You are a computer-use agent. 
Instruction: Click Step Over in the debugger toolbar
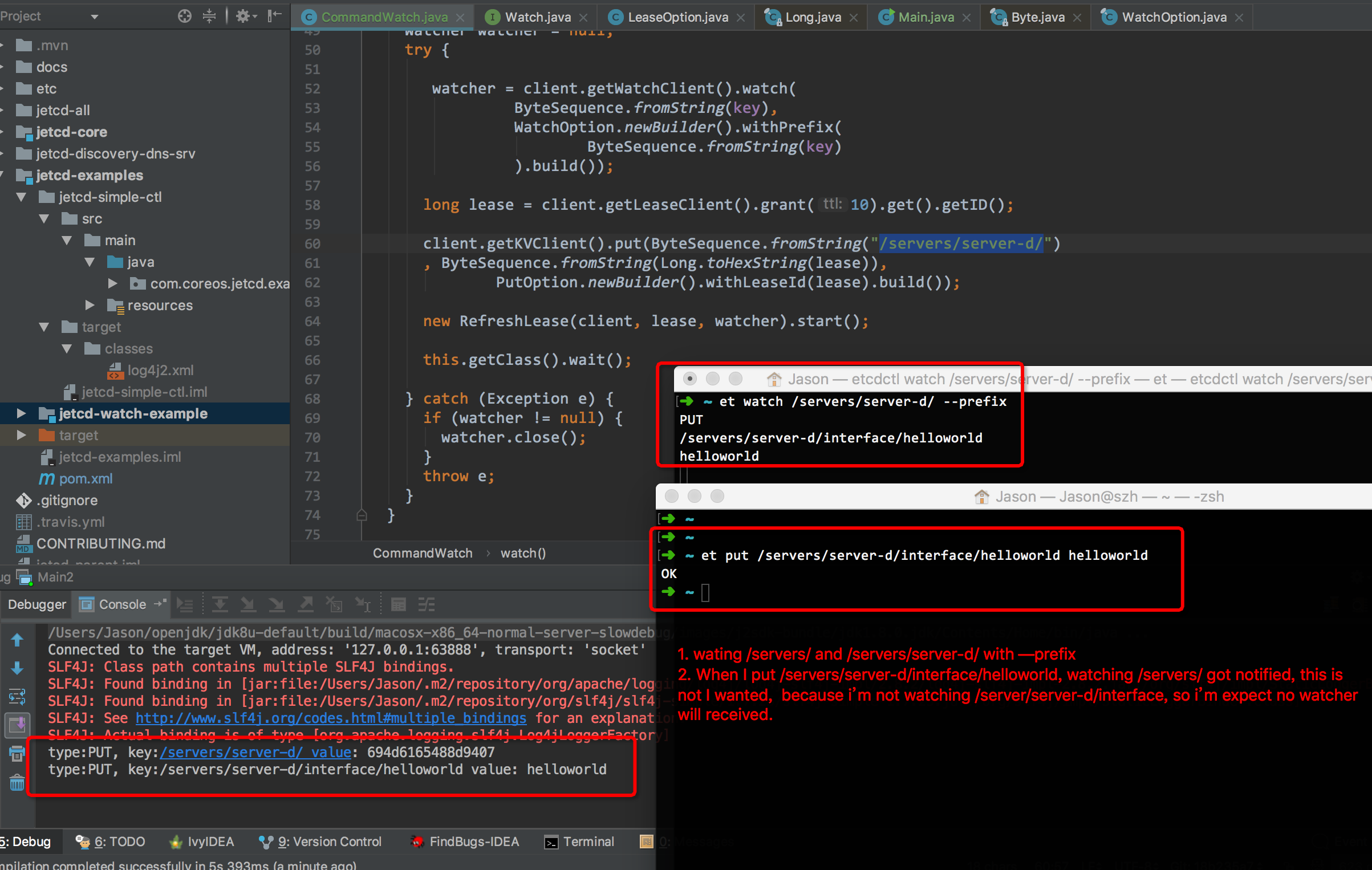point(220,604)
